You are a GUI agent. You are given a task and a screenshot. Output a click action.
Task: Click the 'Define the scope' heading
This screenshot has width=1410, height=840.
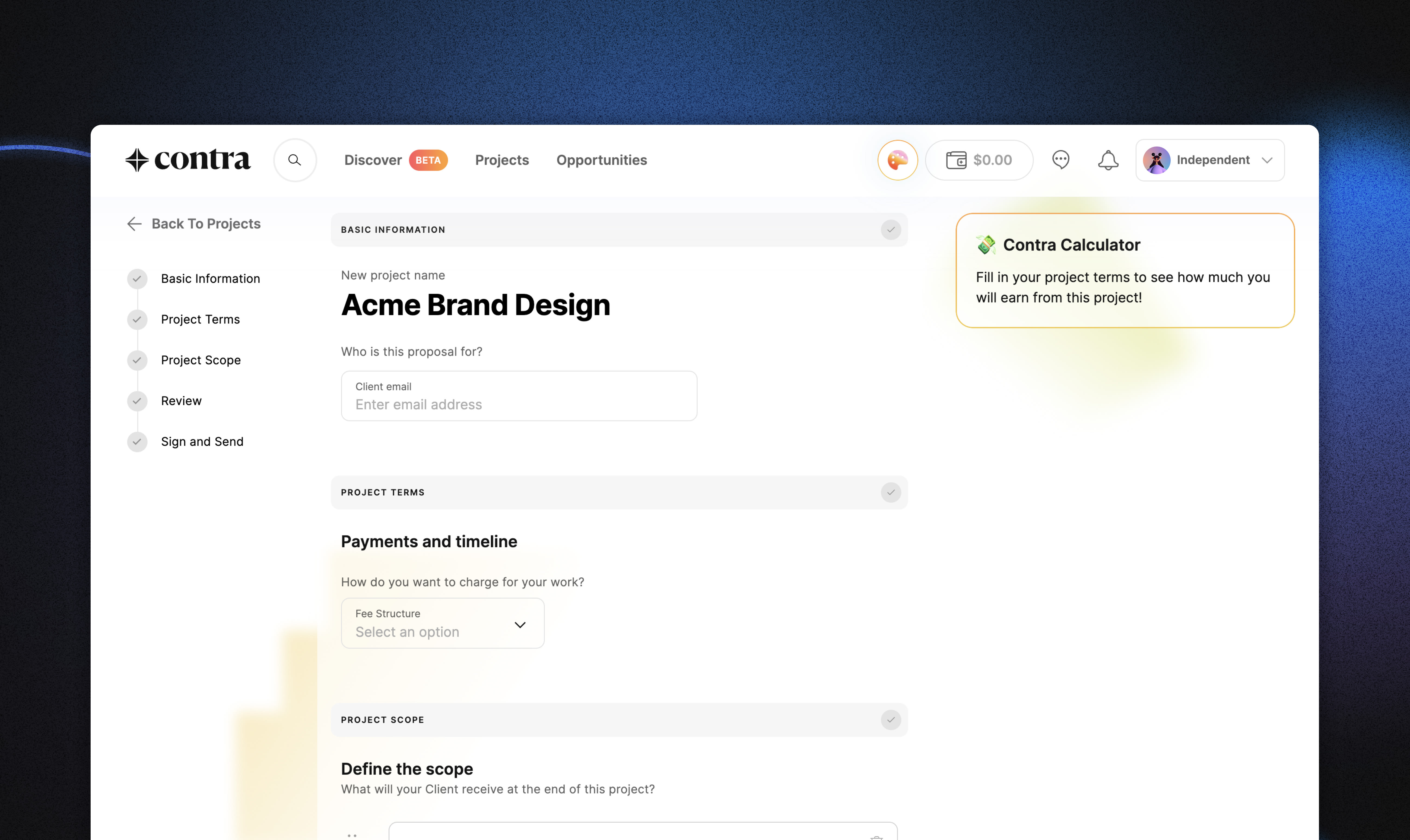(407, 769)
